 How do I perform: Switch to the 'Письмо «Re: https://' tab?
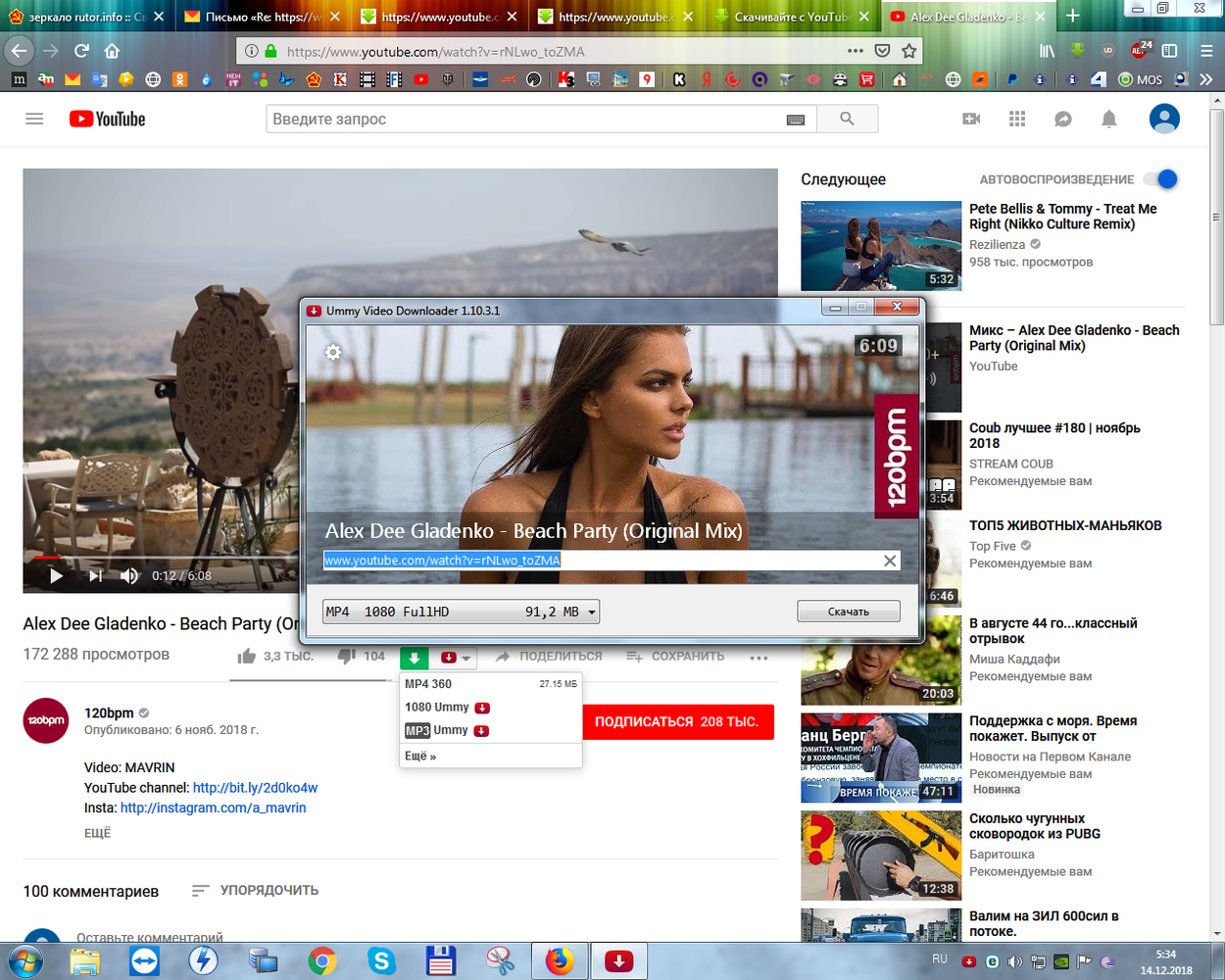(x=263, y=17)
